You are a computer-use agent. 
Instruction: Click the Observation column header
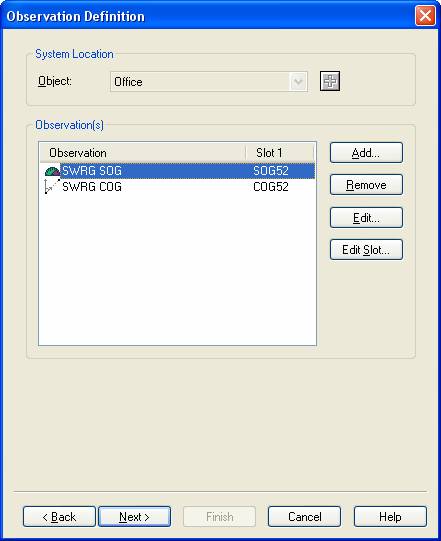[x=143, y=153]
